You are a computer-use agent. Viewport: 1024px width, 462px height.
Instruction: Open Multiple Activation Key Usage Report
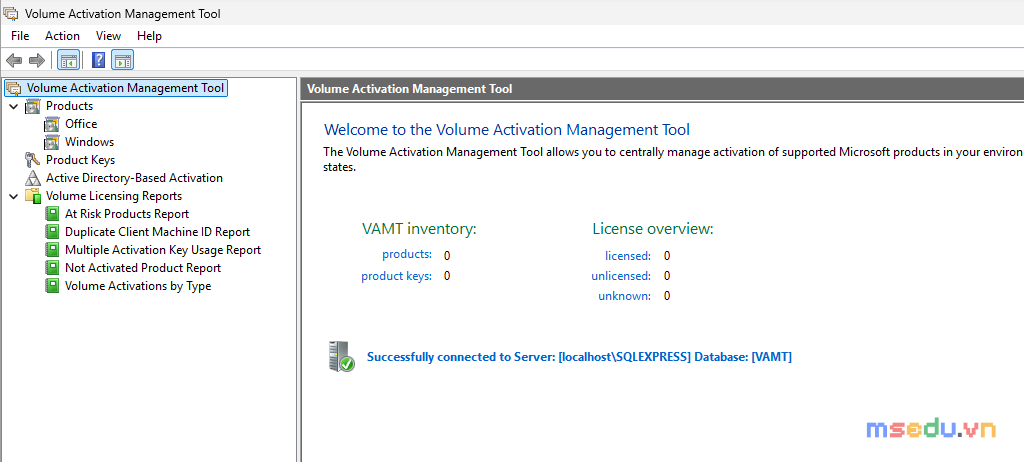pyautogui.click(x=163, y=250)
